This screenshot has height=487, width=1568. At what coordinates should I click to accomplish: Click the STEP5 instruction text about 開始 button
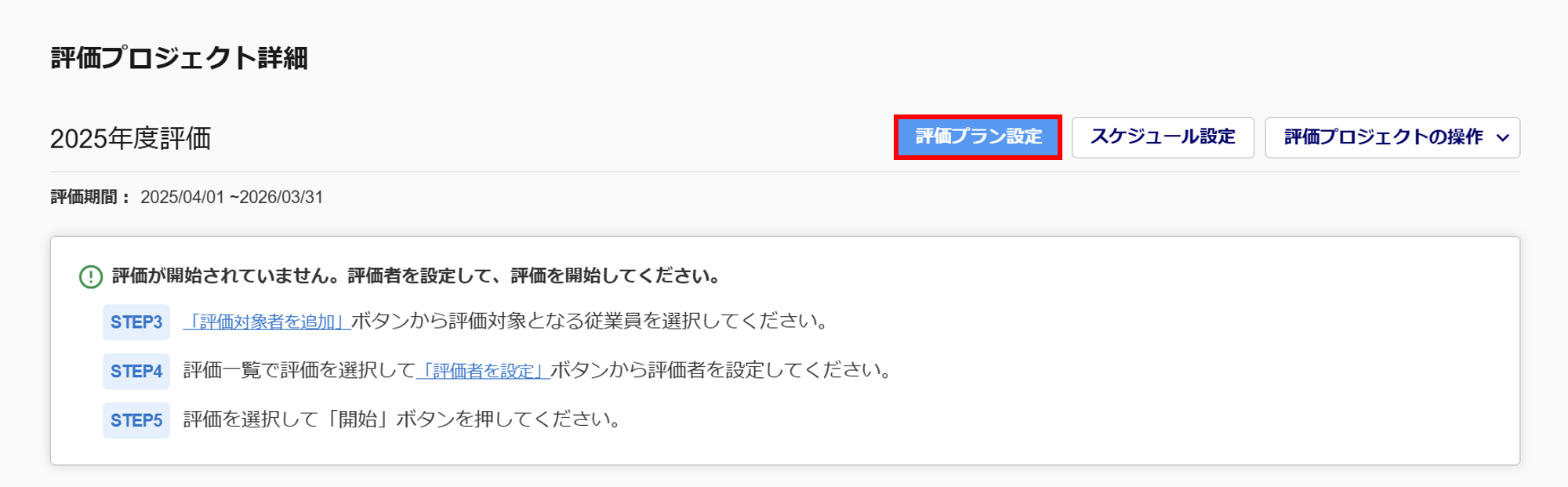point(402,420)
